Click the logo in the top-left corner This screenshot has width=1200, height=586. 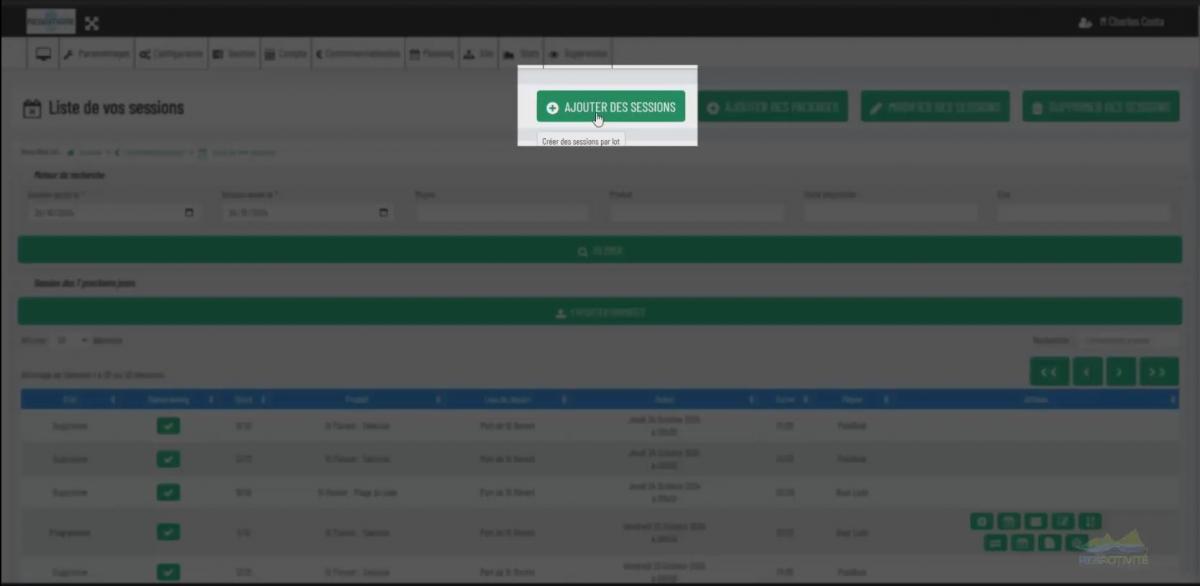click(x=51, y=21)
